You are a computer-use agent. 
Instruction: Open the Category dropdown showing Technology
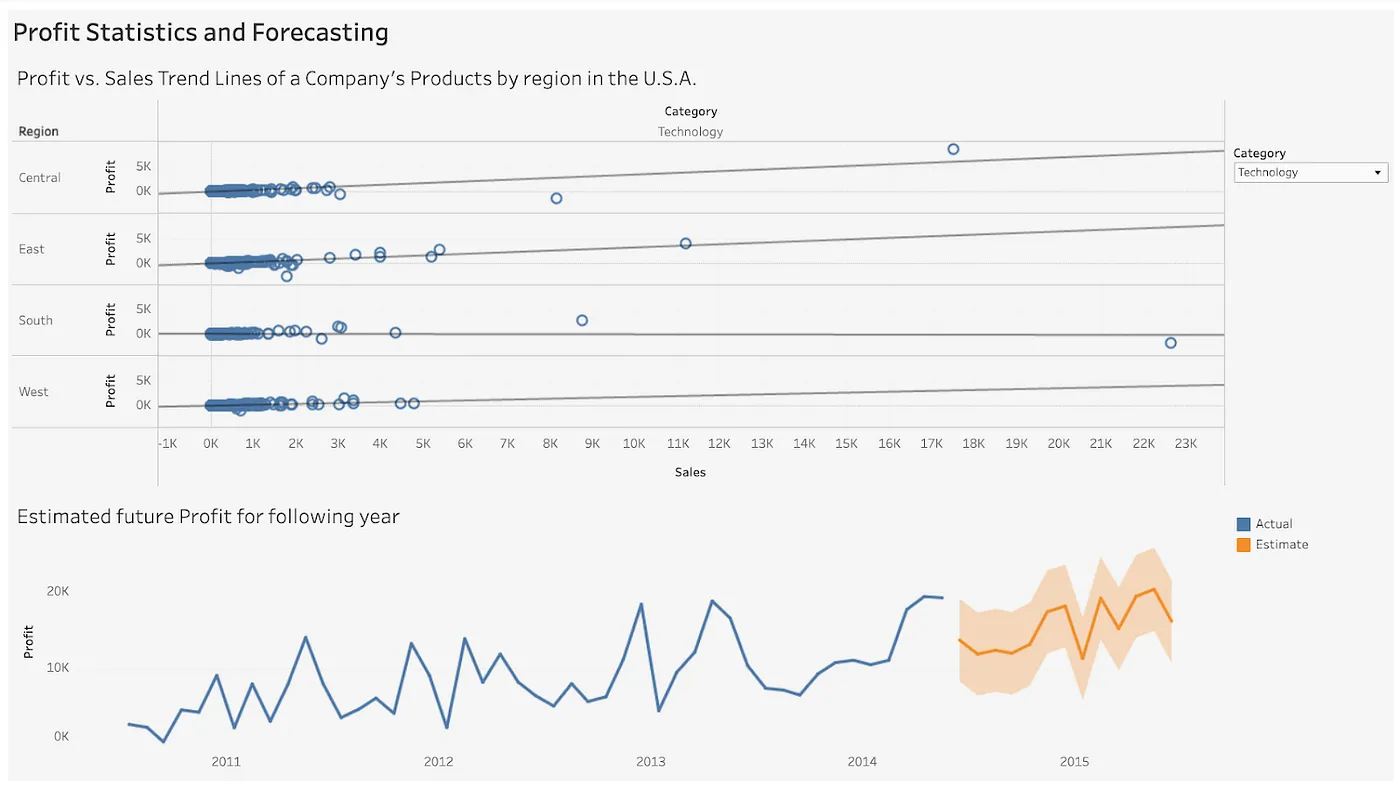pyautogui.click(x=1311, y=173)
